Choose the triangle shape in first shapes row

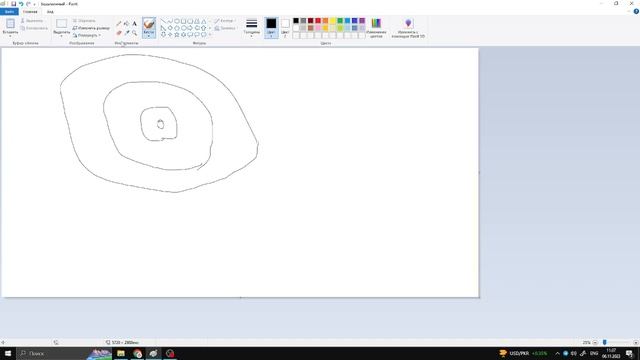click(203, 21)
